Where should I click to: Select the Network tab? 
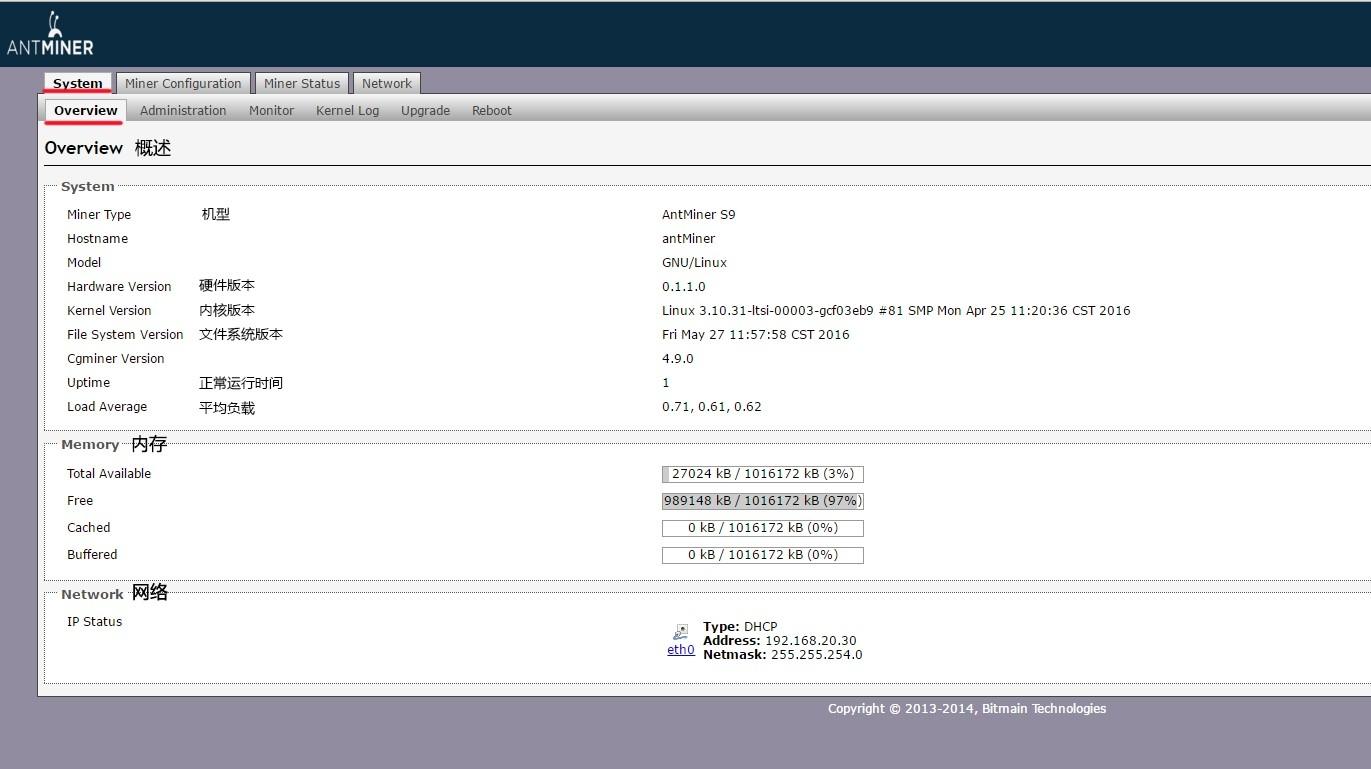pyautogui.click(x=386, y=83)
